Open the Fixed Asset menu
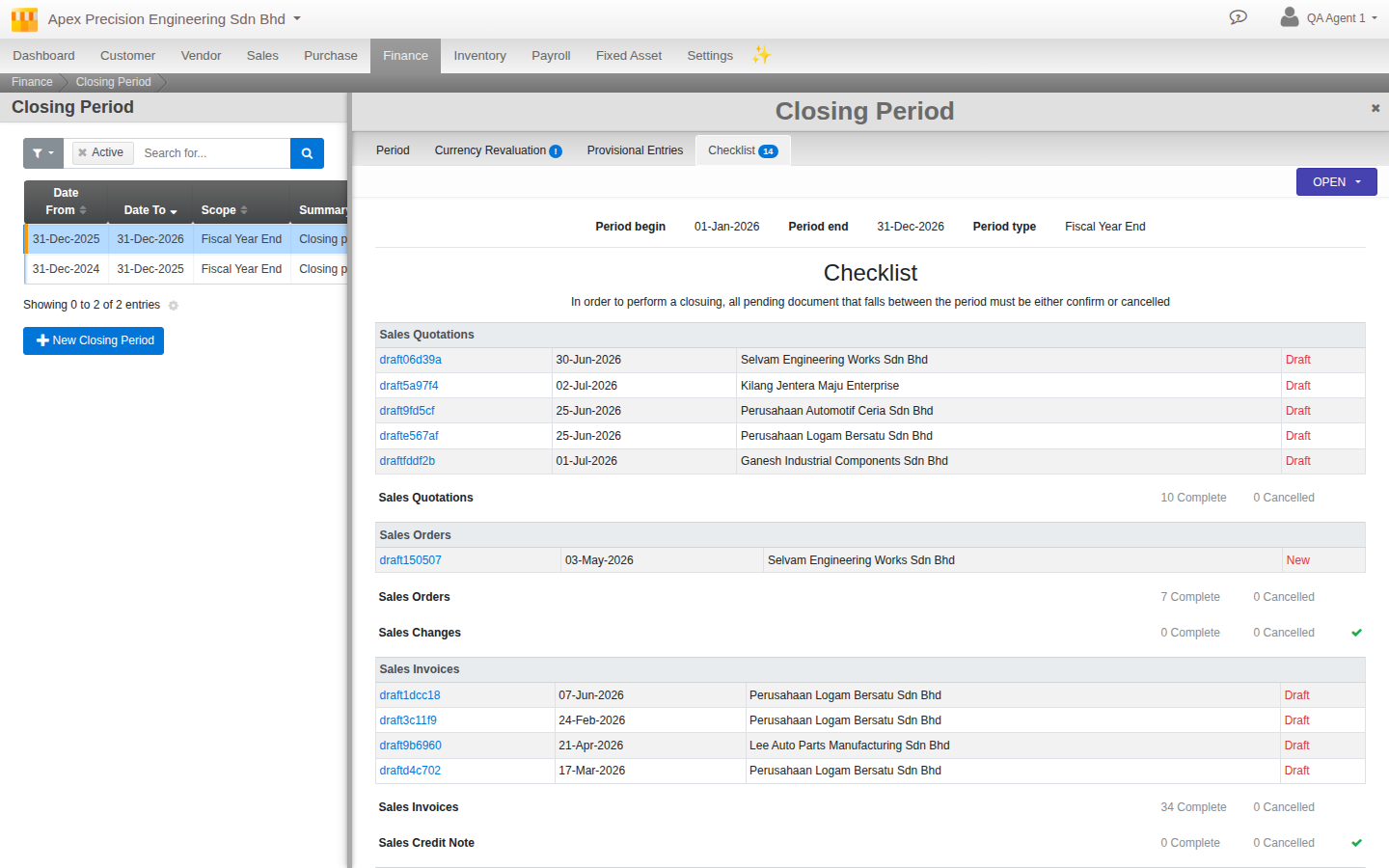 click(x=629, y=56)
